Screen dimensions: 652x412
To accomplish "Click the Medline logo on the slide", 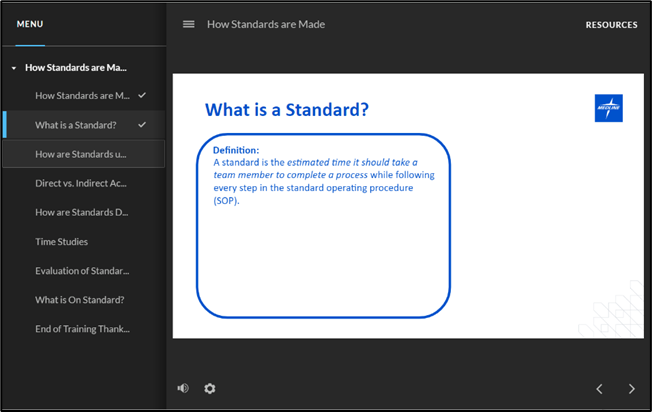I will point(608,108).
